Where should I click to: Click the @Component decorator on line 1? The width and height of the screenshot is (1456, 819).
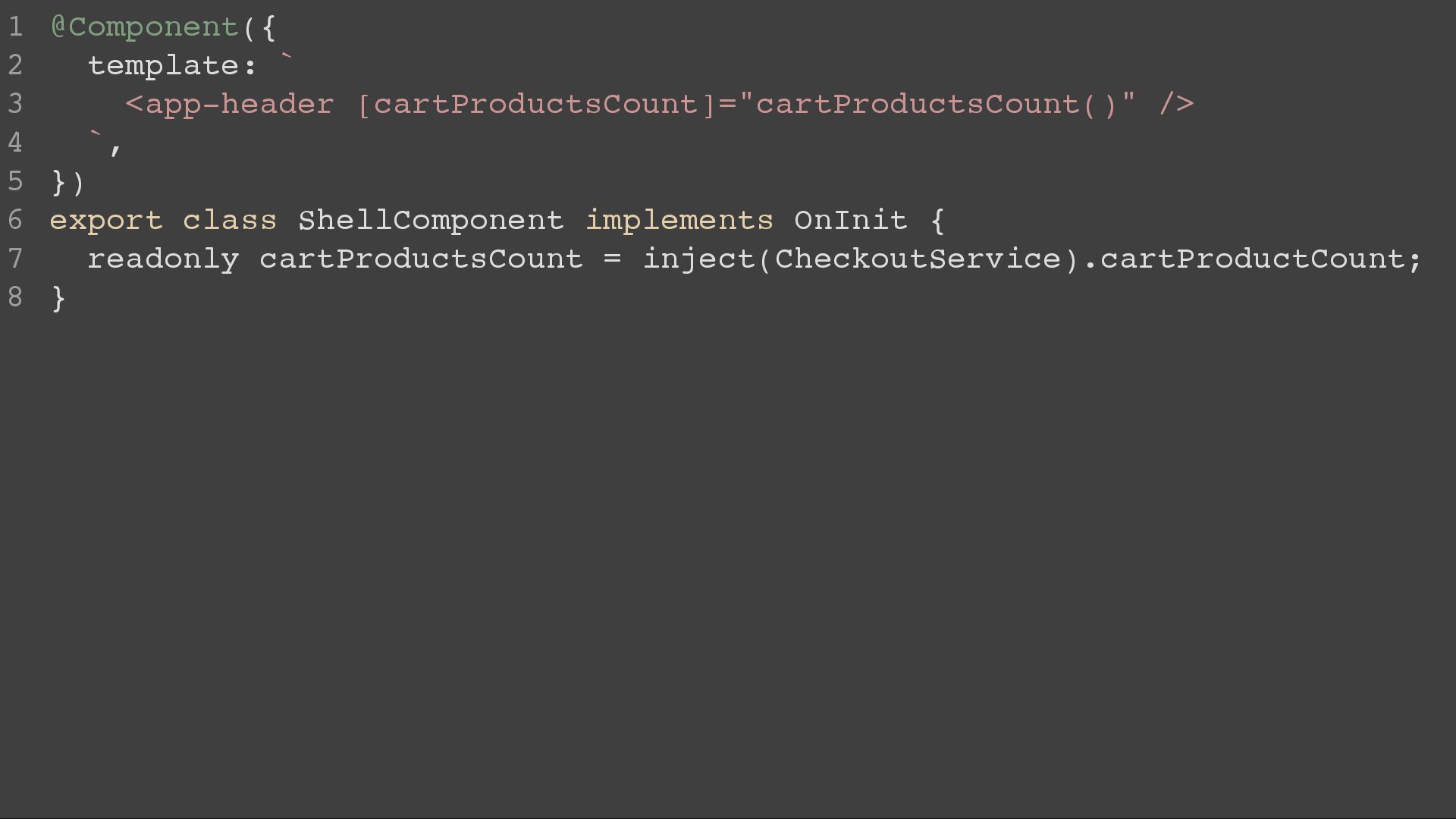145,28
